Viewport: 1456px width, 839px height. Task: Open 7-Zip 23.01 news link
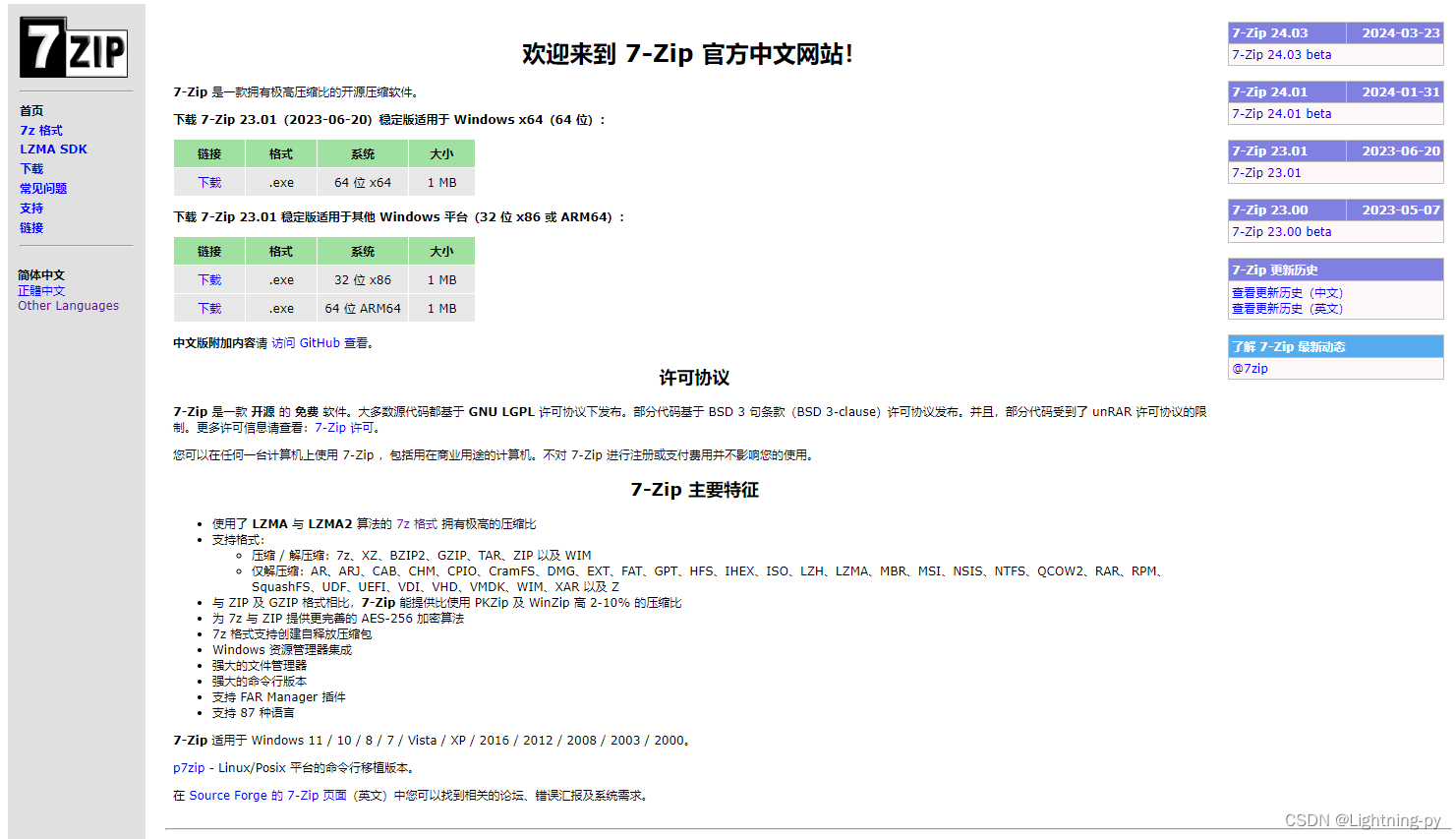coord(1266,173)
